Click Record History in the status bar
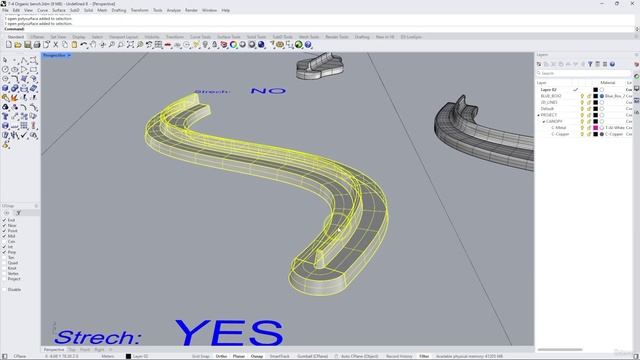 (x=399, y=356)
